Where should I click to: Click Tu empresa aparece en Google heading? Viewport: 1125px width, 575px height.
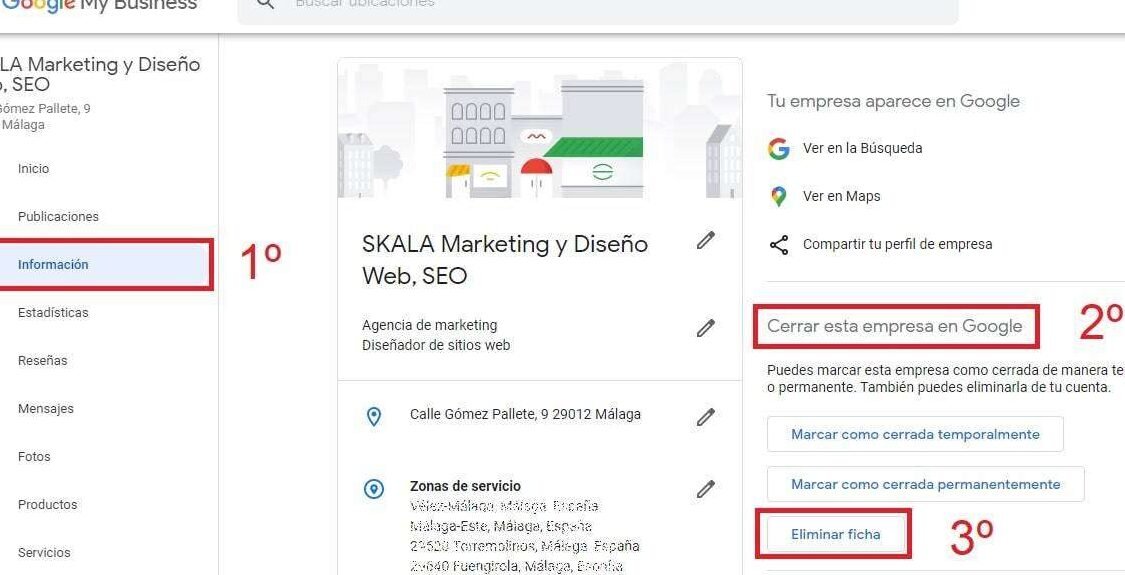[x=893, y=101]
